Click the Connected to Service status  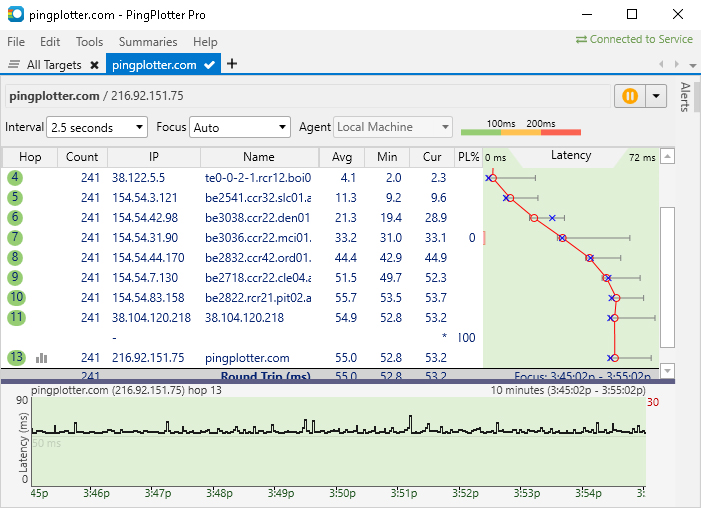(x=634, y=39)
